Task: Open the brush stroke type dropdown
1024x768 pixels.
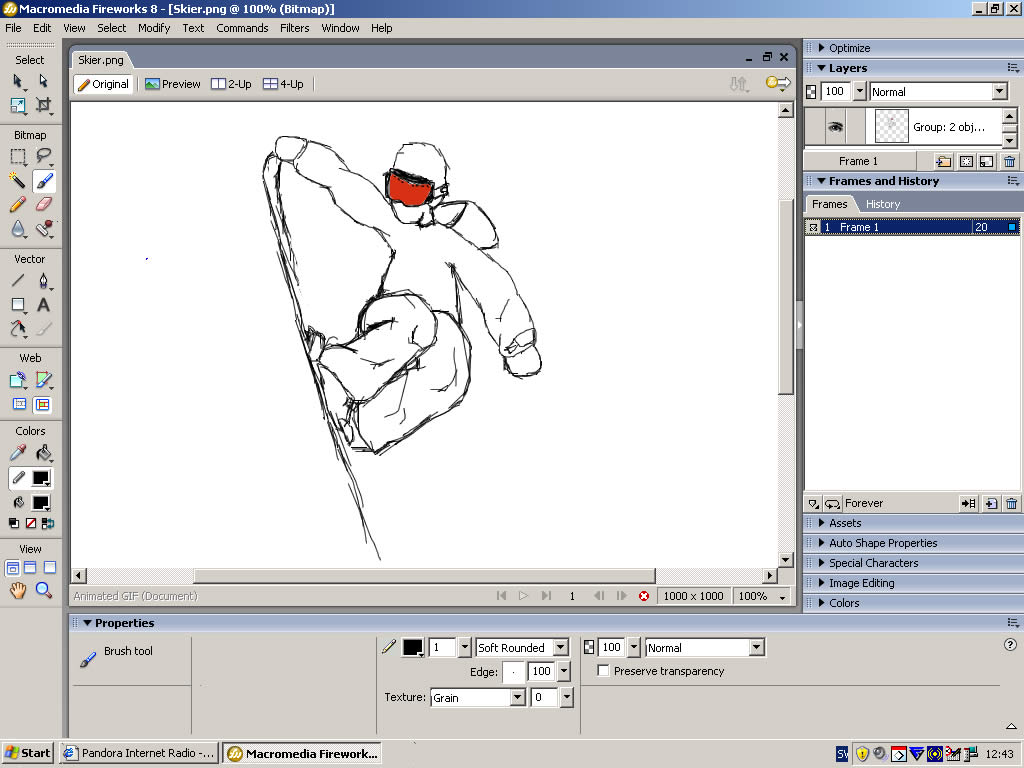Action: [560, 648]
